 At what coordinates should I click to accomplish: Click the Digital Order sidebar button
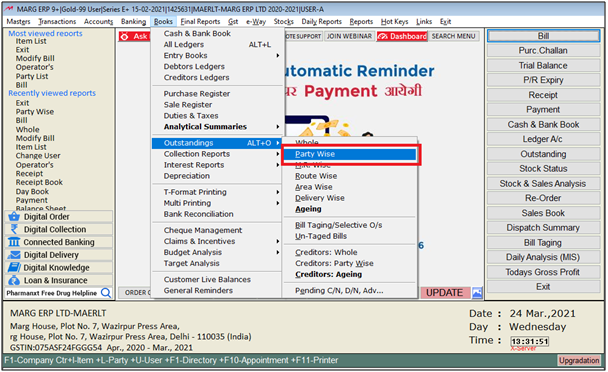pos(59,216)
